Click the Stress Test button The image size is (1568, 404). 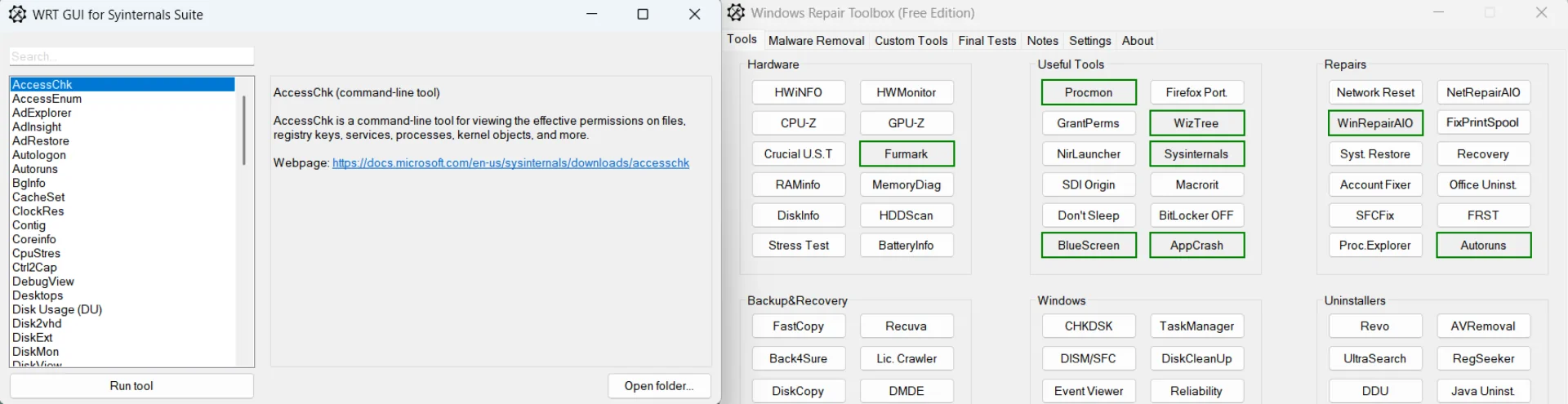click(798, 245)
